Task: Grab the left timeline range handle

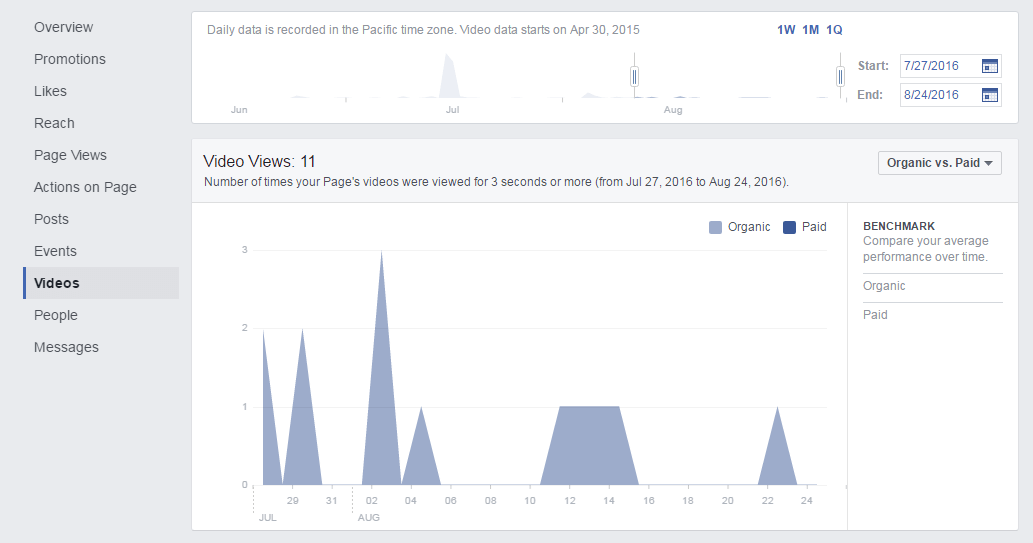Action: [x=634, y=76]
